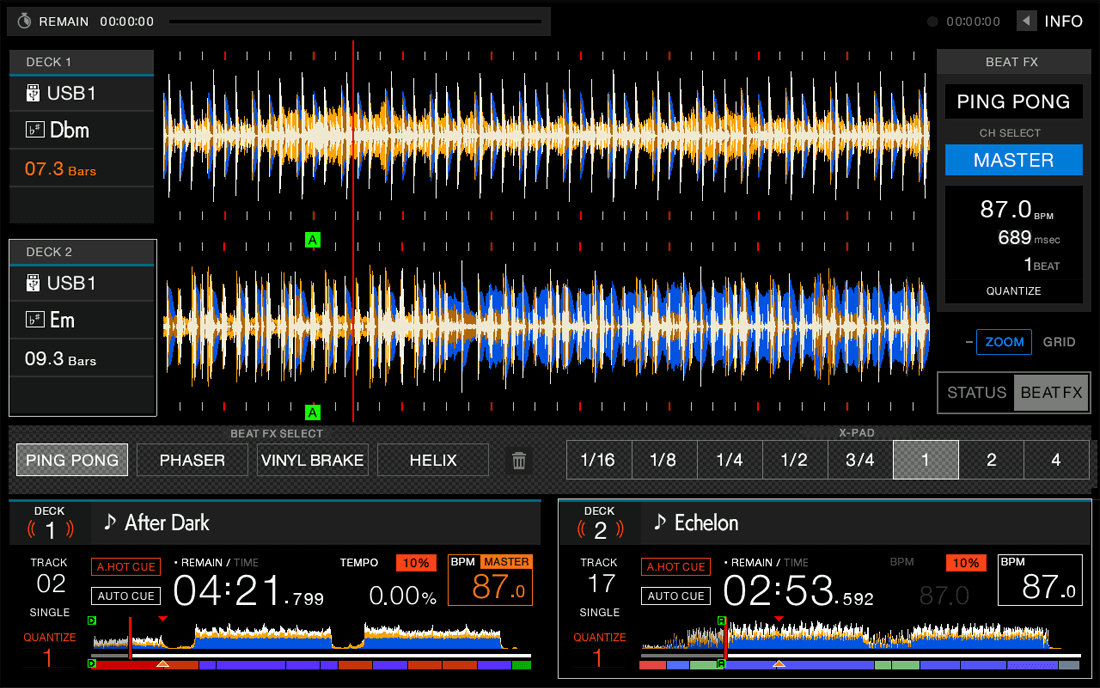Click Deck 2 overview waveform progress

861,636
